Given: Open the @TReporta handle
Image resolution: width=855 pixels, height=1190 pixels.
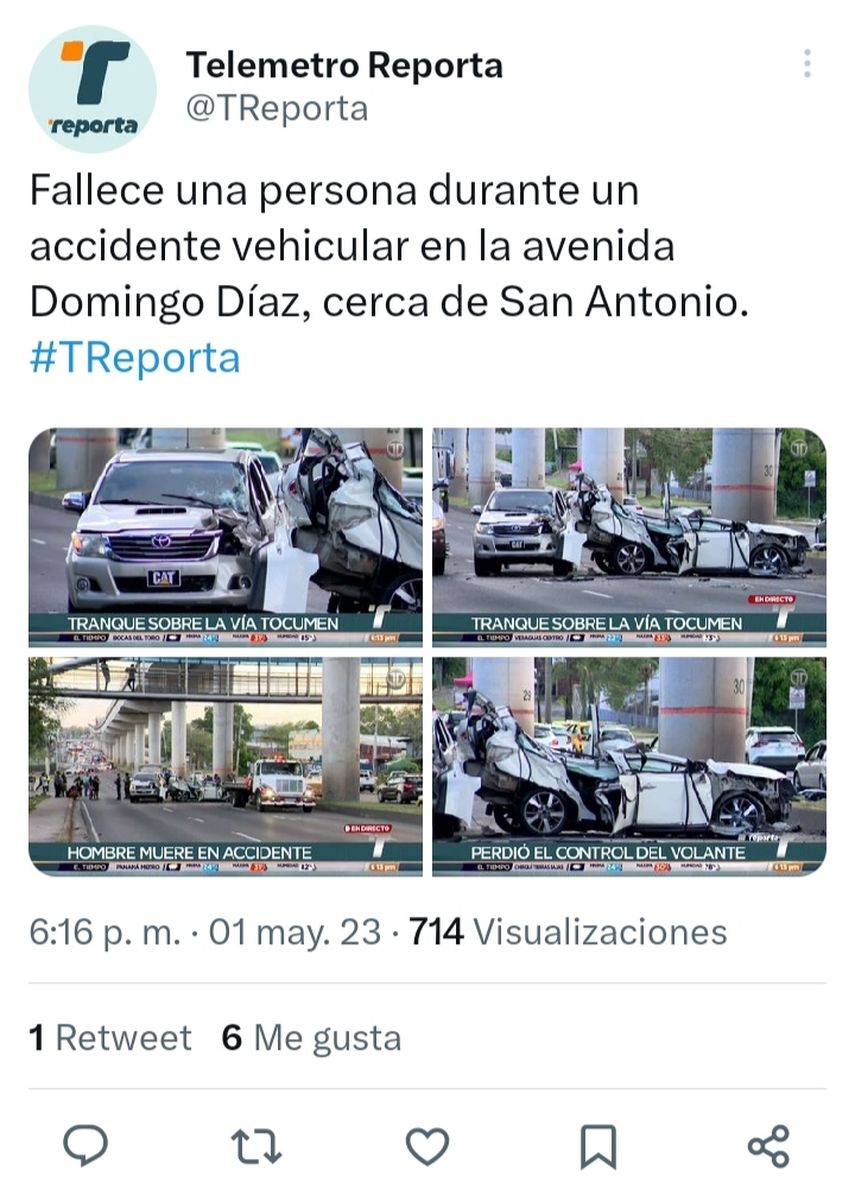Looking at the screenshot, I should point(277,109).
